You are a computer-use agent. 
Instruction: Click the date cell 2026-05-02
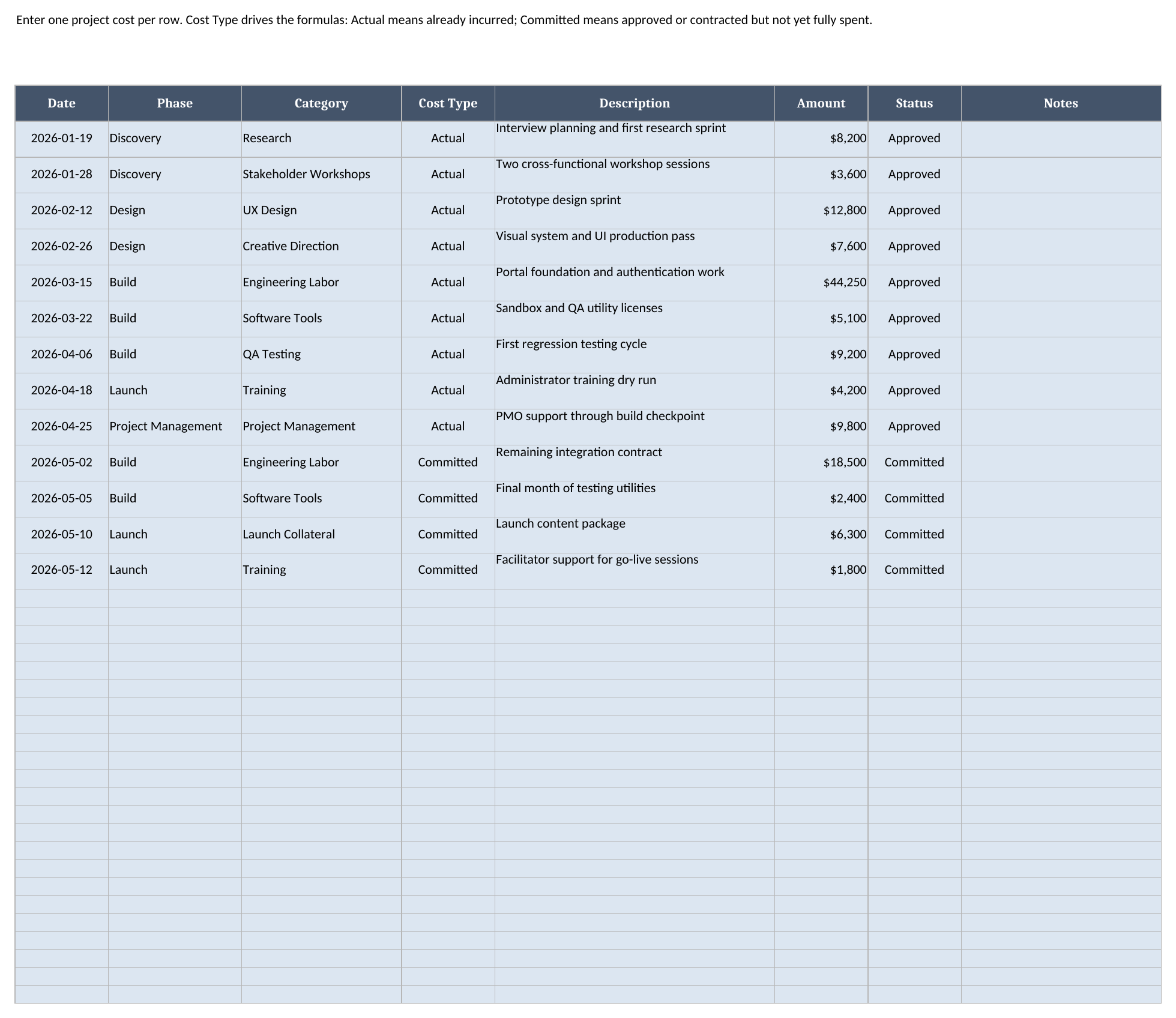click(x=61, y=463)
